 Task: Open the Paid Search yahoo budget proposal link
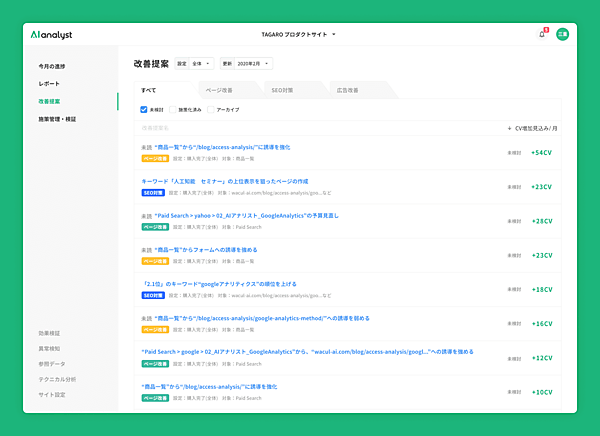[x=246, y=216]
